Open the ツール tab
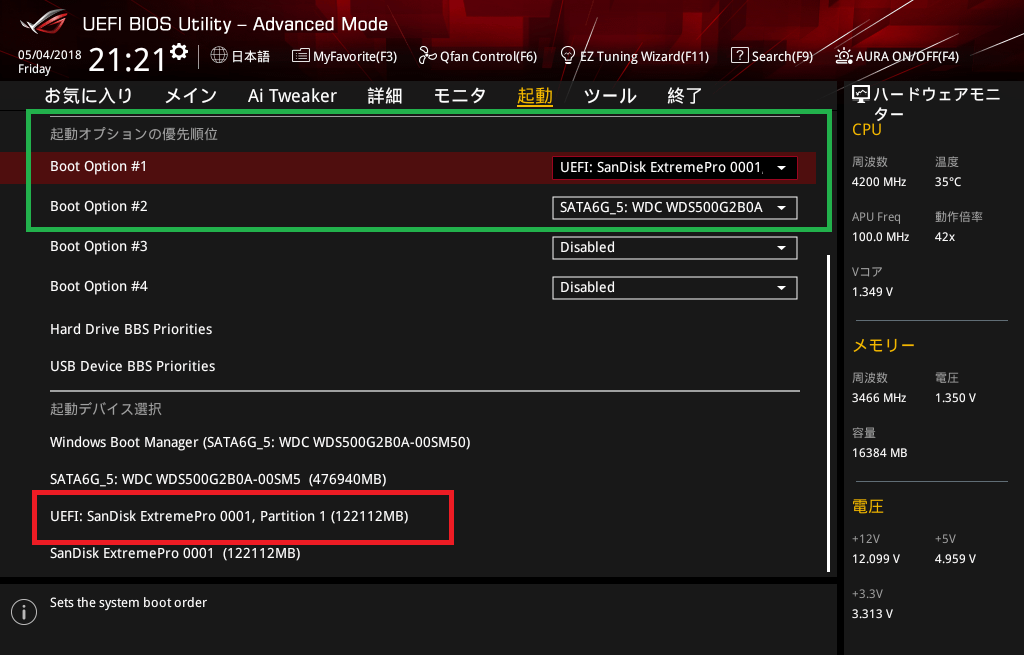 pyautogui.click(x=610, y=96)
